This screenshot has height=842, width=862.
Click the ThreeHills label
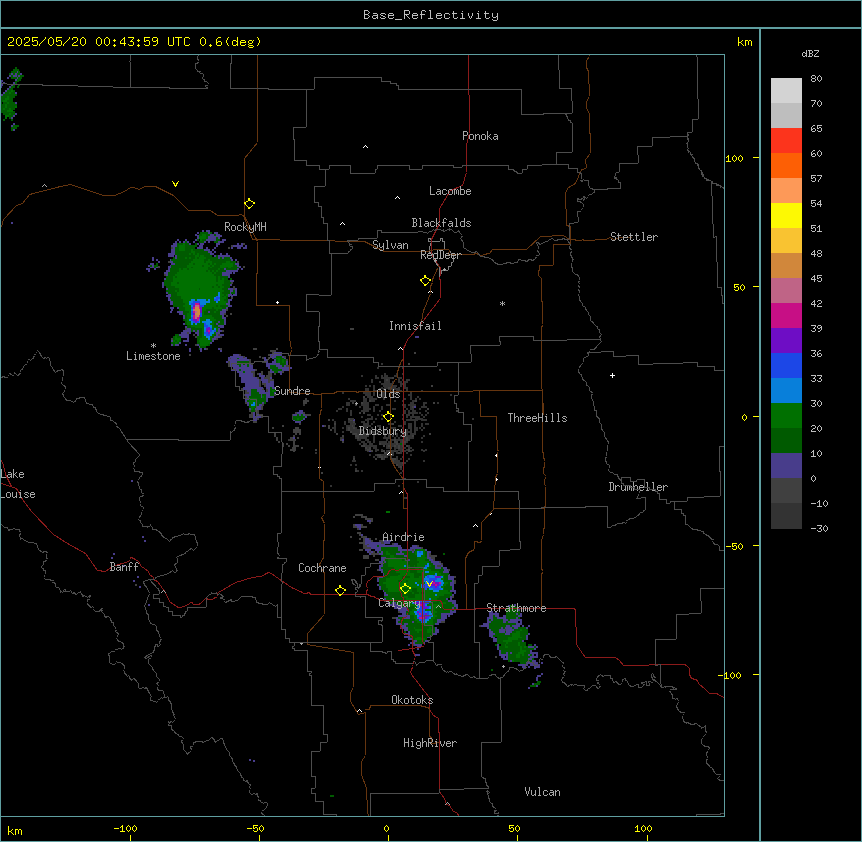(537, 418)
